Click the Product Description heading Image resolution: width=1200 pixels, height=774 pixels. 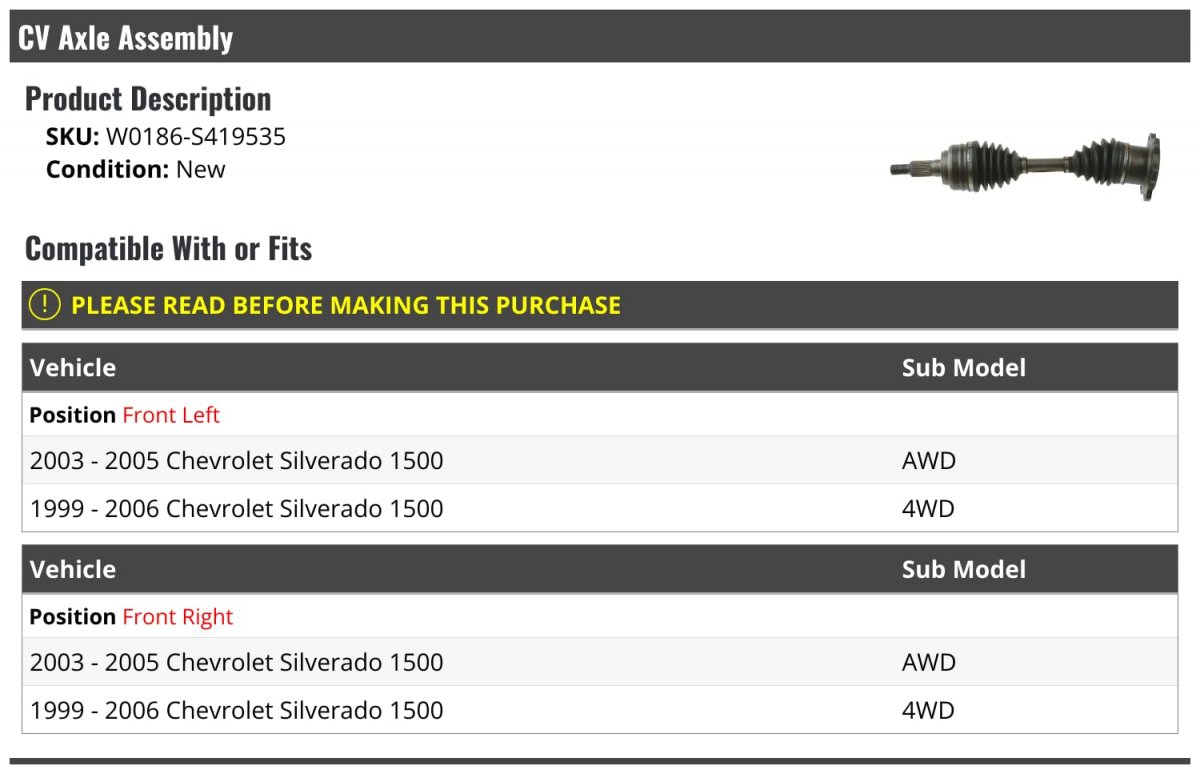(148, 98)
